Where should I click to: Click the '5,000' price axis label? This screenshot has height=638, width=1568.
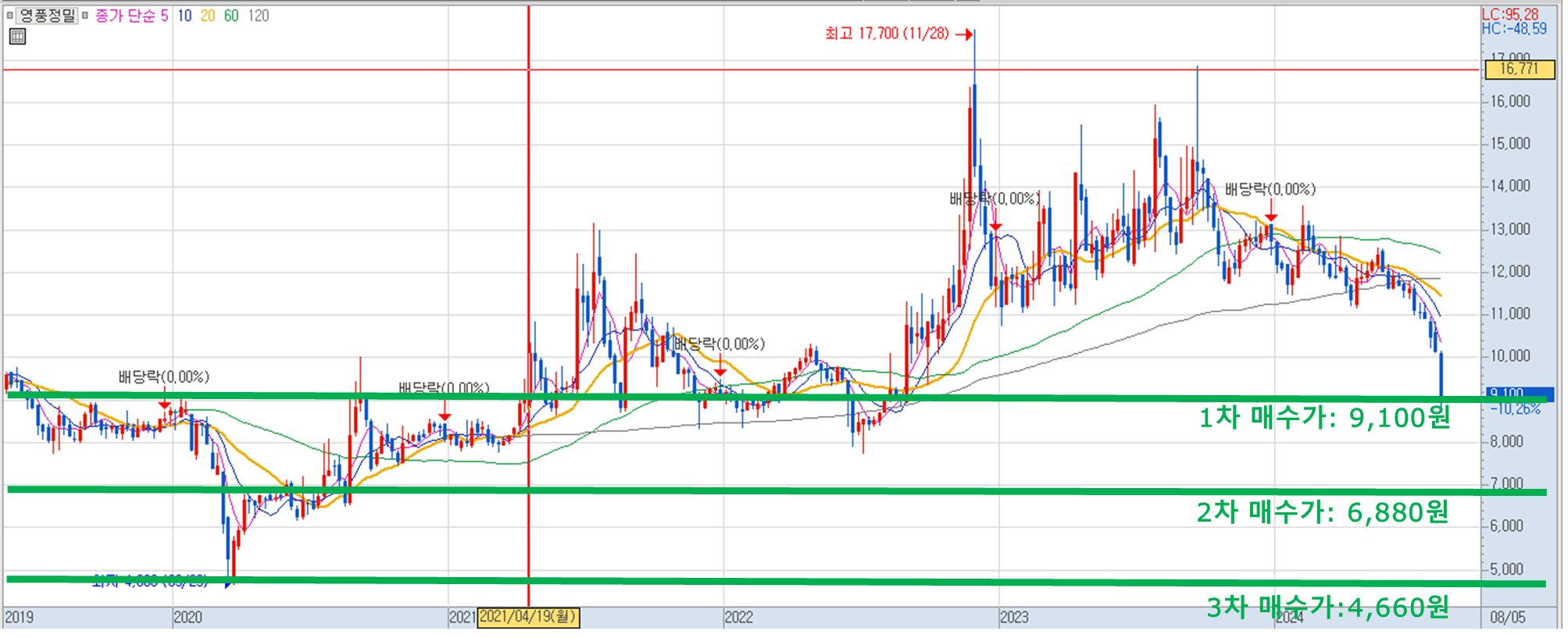click(x=1507, y=569)
